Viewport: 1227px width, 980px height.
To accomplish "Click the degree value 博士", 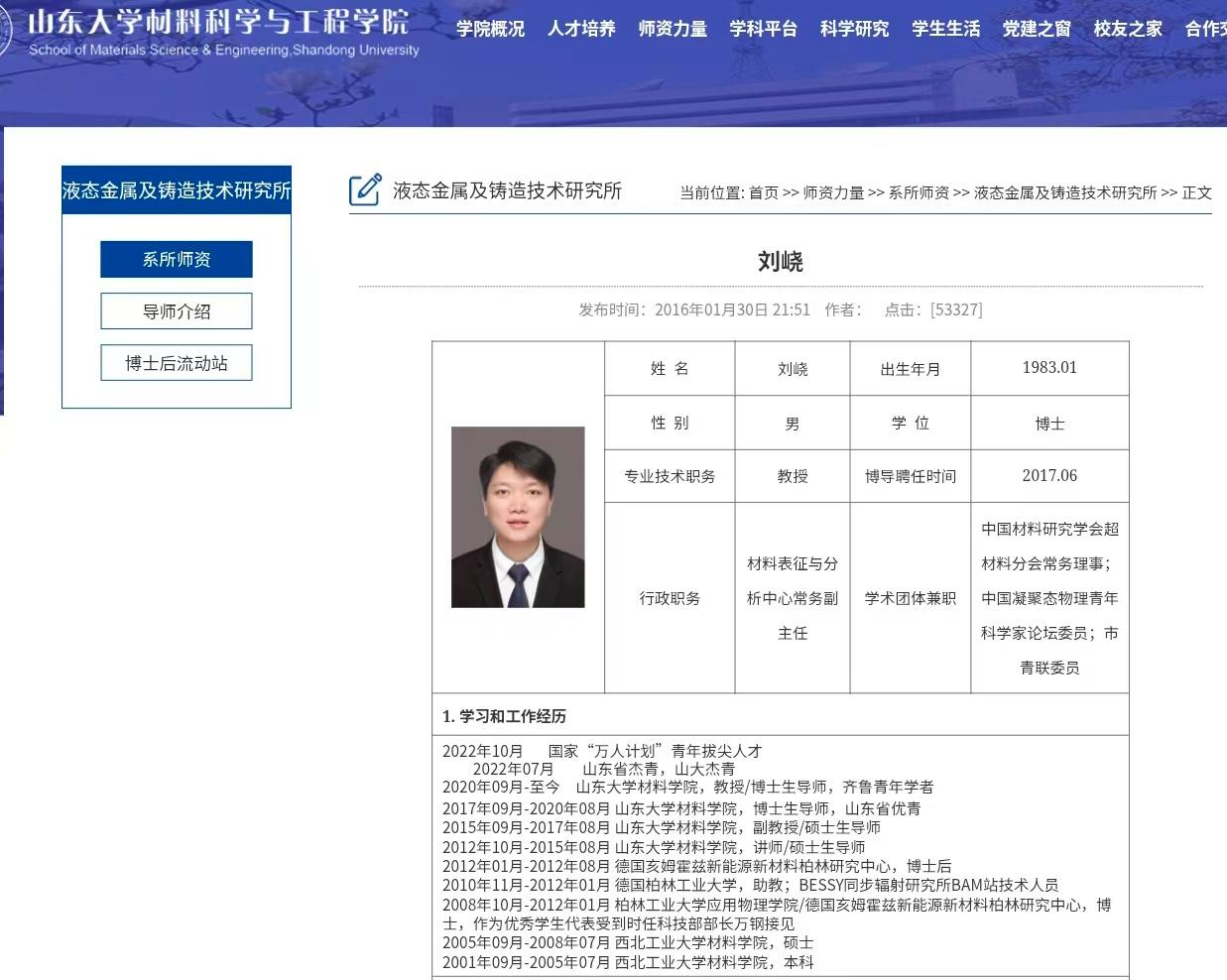I will pos(1049,424).
